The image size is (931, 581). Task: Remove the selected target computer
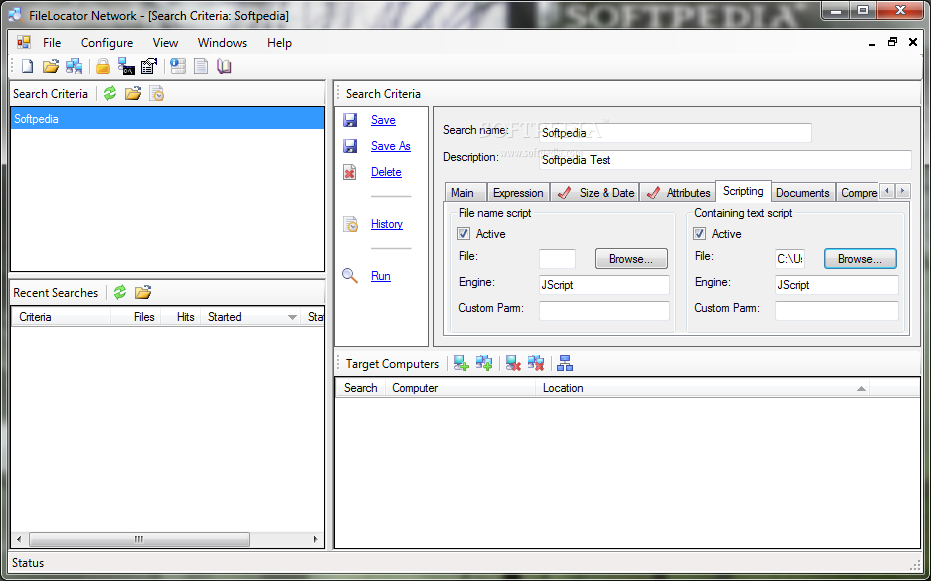pos(513,363)
